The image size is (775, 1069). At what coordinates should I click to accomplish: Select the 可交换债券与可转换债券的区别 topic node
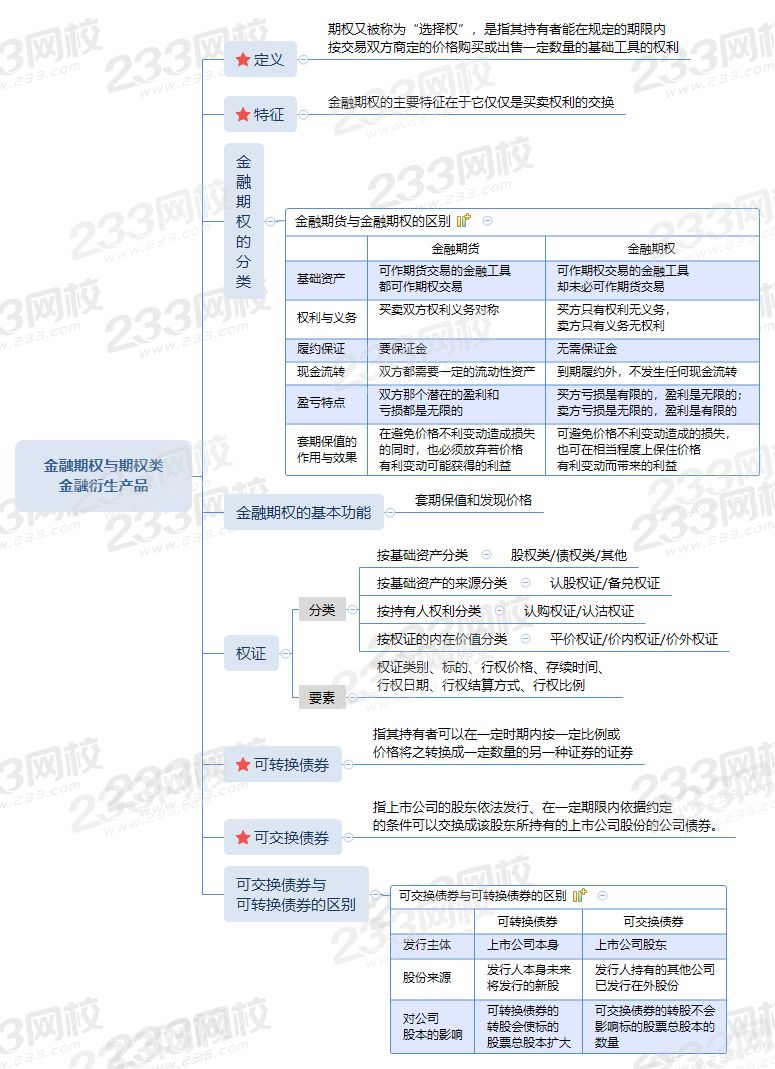click(x=296, y=894)
